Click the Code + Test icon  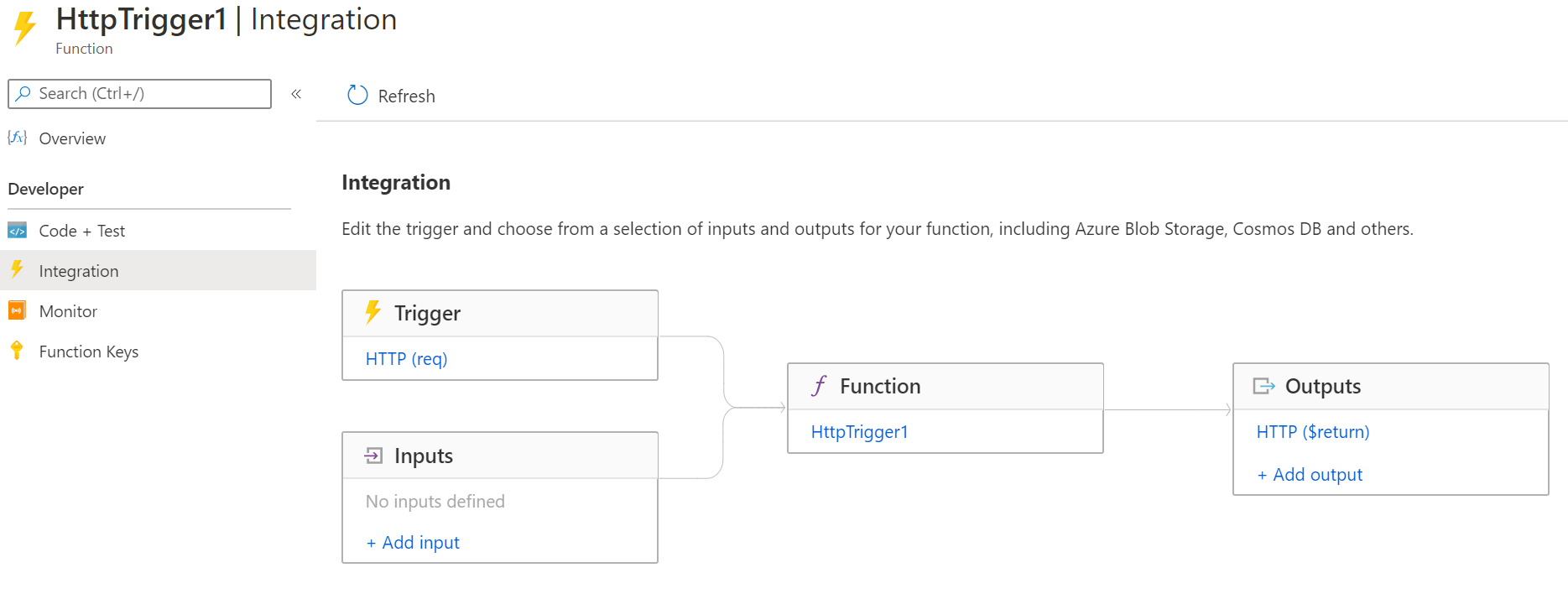click(x=18, y=231)
